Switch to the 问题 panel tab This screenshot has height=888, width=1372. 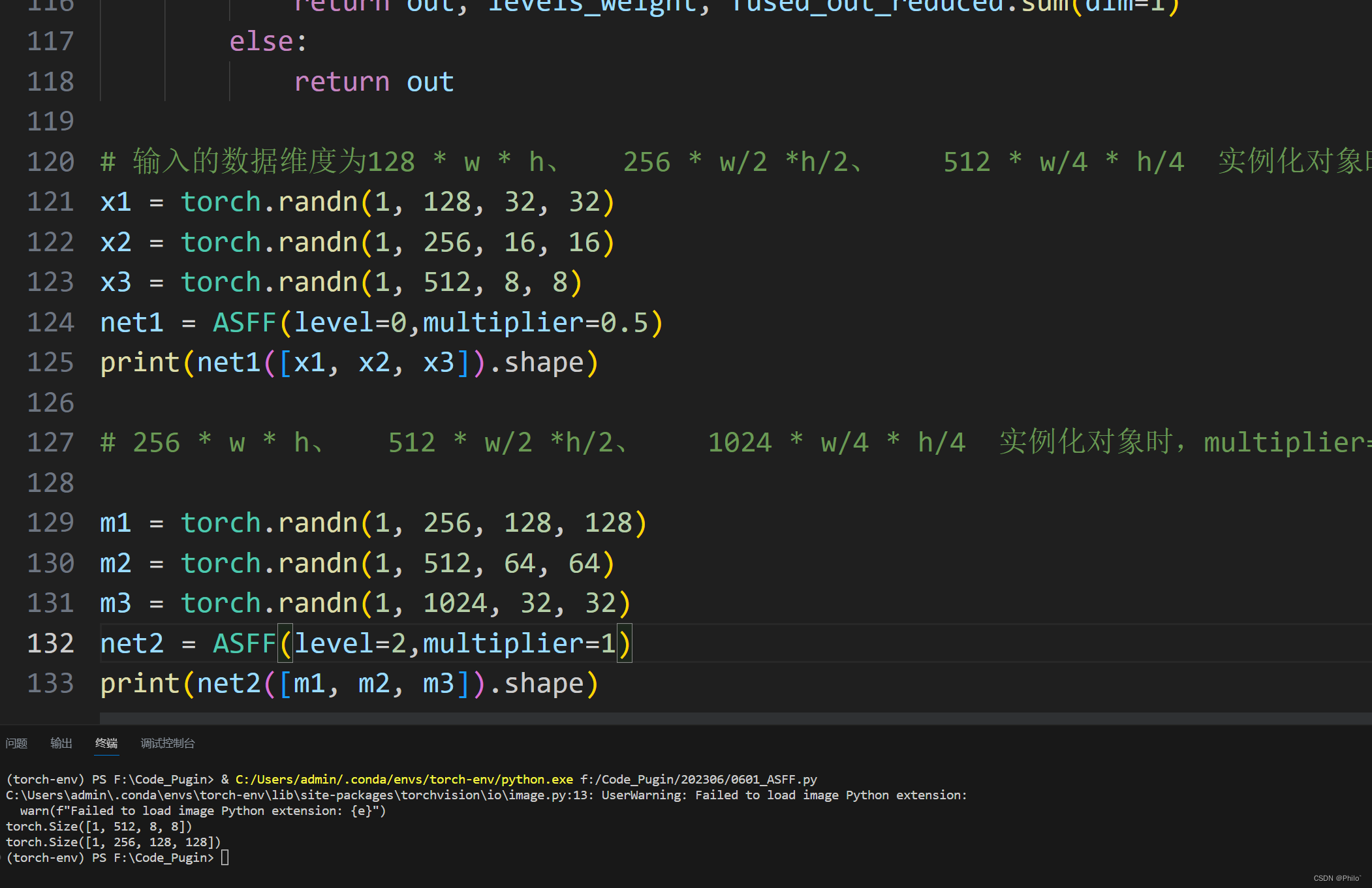(x=16, y=743)
